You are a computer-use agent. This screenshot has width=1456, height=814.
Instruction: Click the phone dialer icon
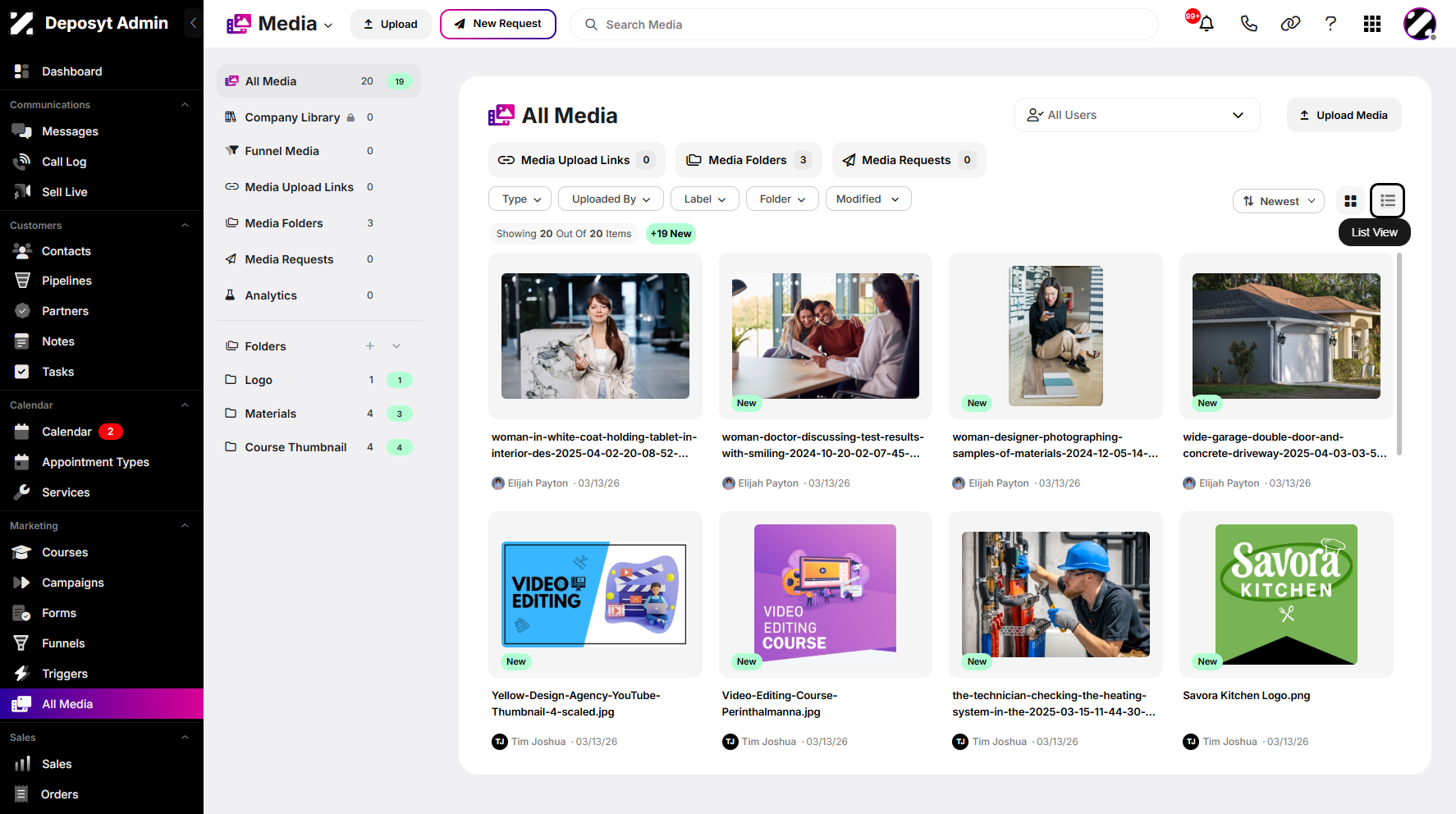pyautogui.click(x=1249, y=24)
